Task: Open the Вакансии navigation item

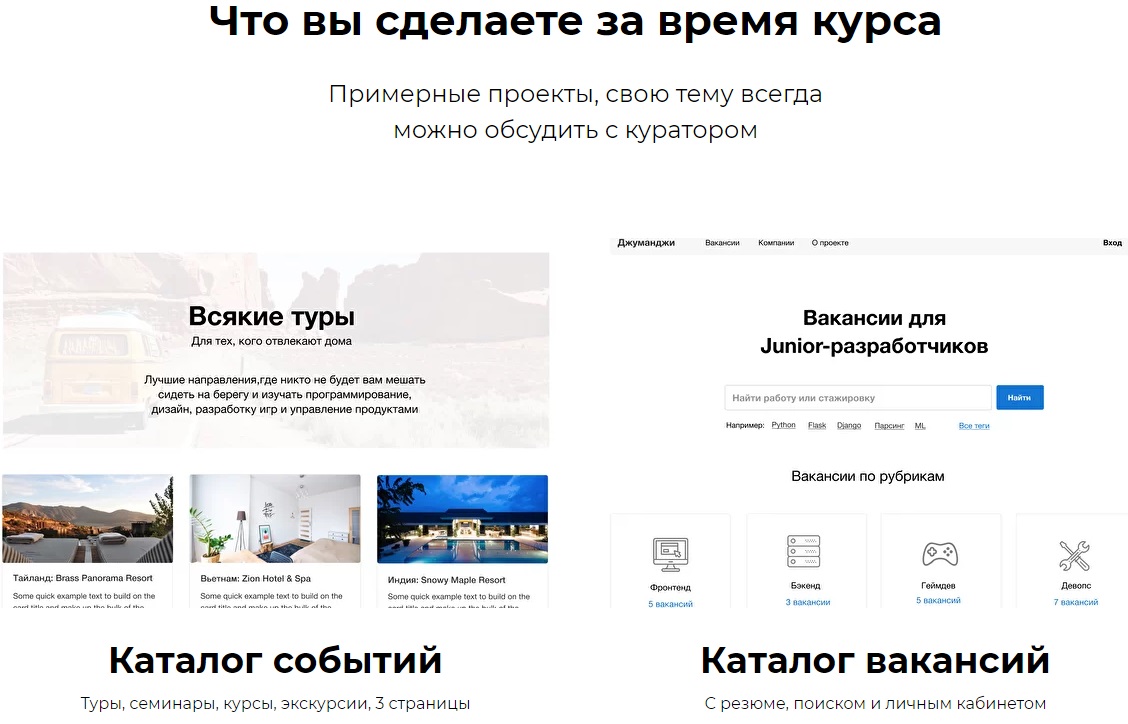Action: coord(722,242)
